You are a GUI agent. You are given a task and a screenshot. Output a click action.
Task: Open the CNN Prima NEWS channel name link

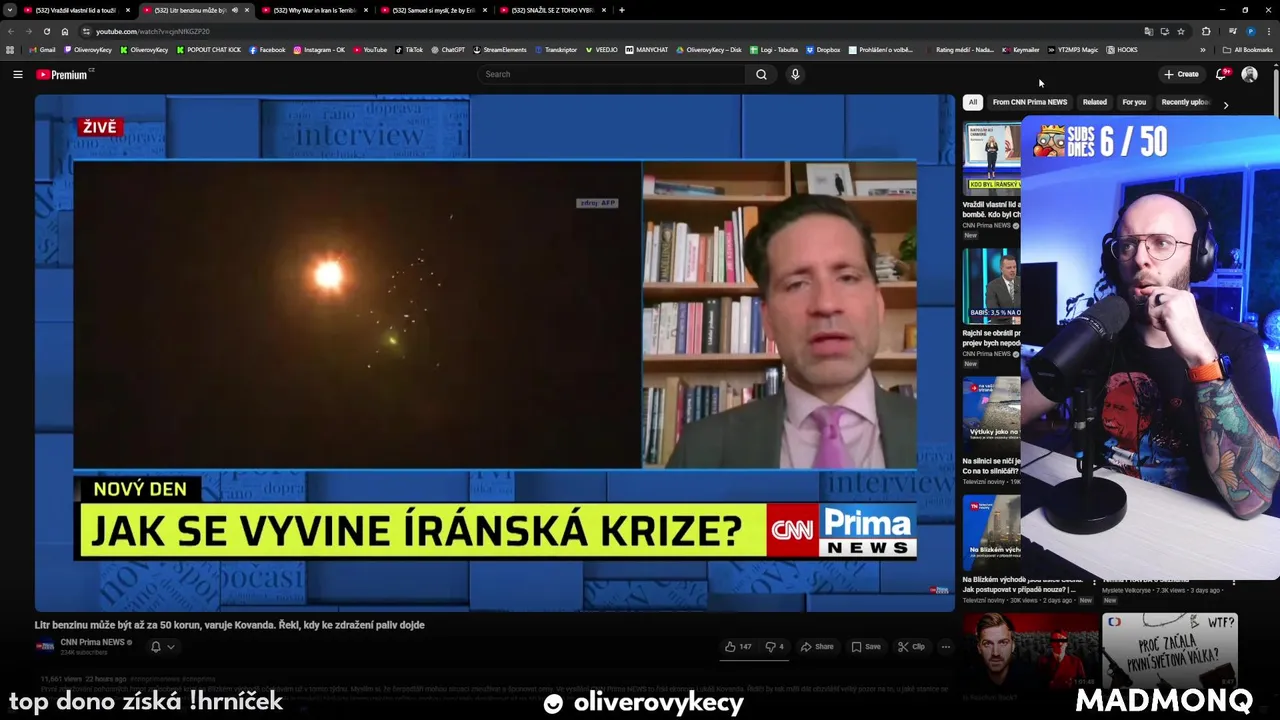point(93,642)
